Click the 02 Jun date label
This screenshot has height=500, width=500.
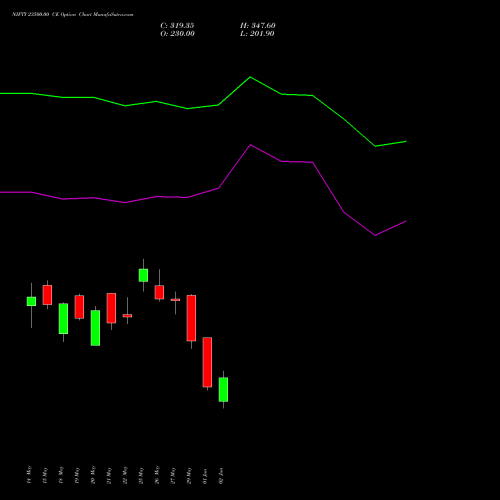tap(221, 475)
